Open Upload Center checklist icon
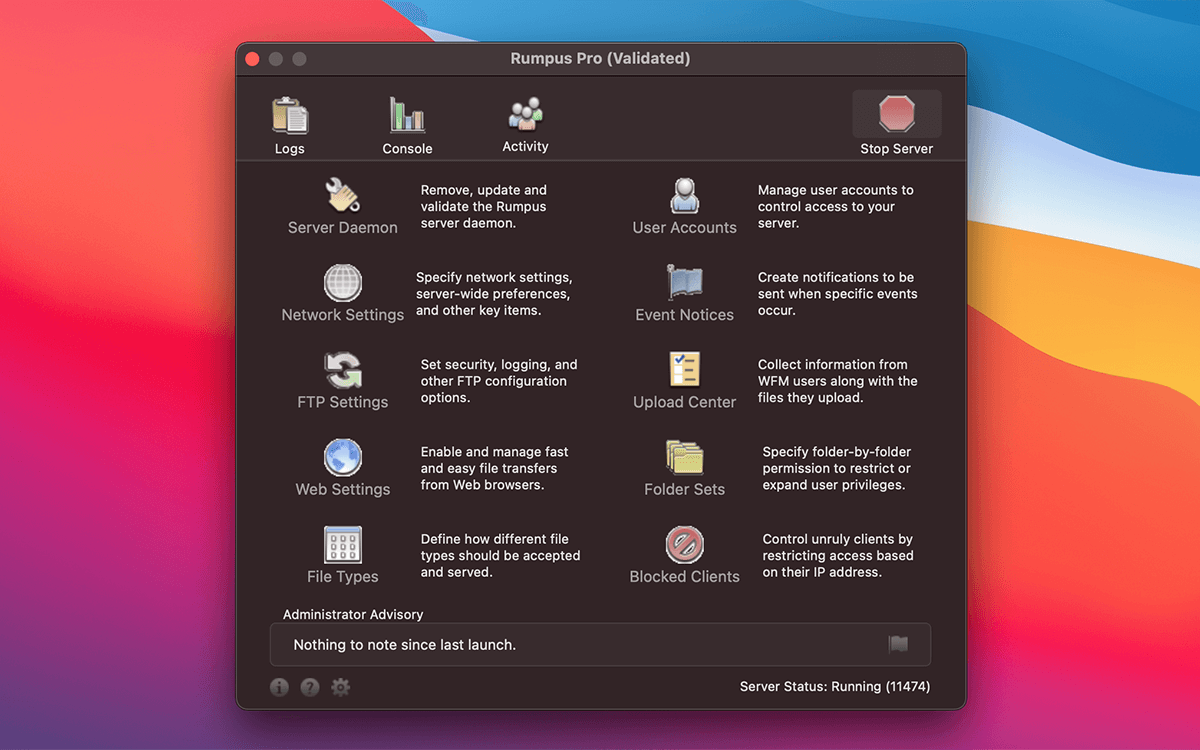The width and height of the screenshot is (1200, 750). 685,370
